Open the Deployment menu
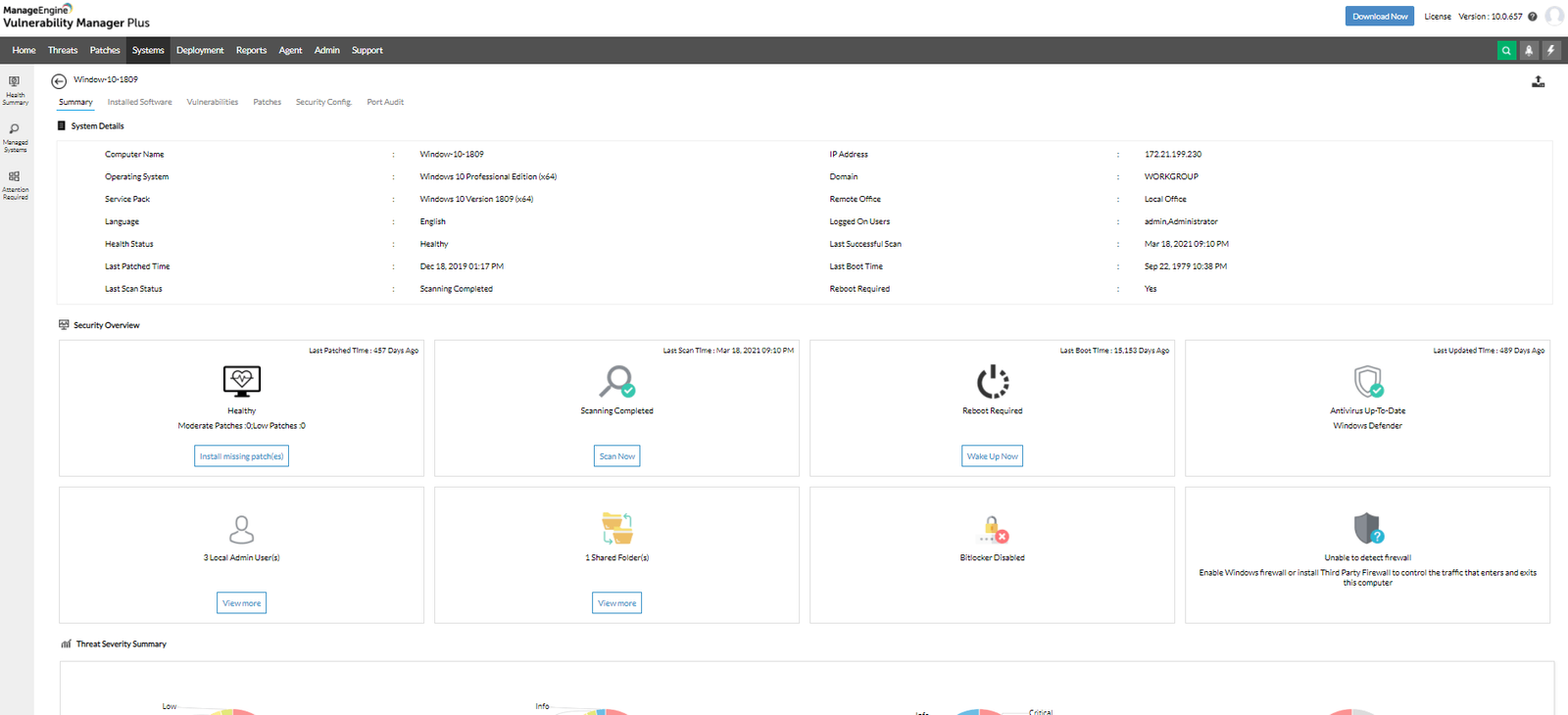 point(200,51)
